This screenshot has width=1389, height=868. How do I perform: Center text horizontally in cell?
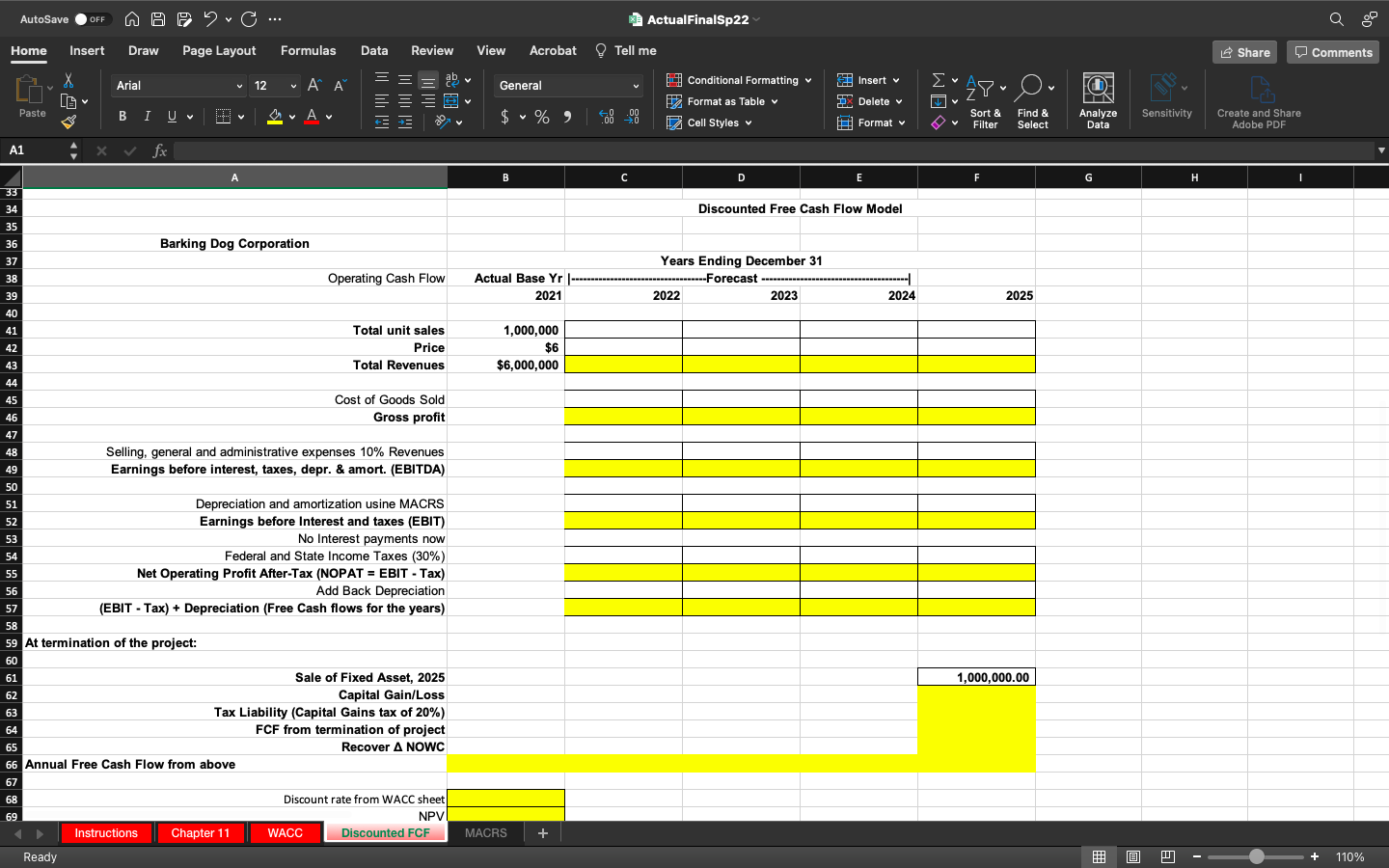click(405, 101)
